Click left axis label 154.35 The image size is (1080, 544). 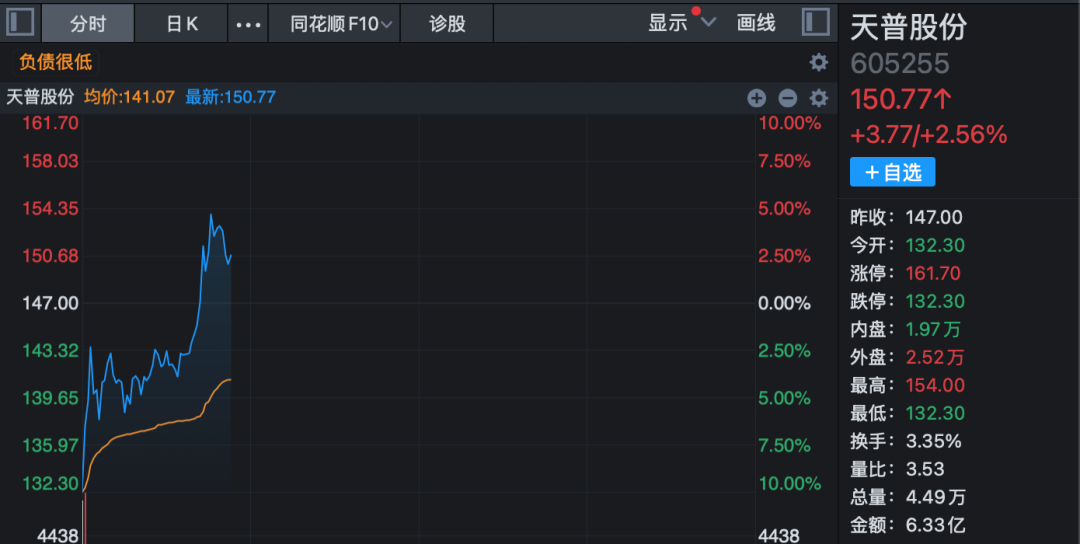coord(50,209)
